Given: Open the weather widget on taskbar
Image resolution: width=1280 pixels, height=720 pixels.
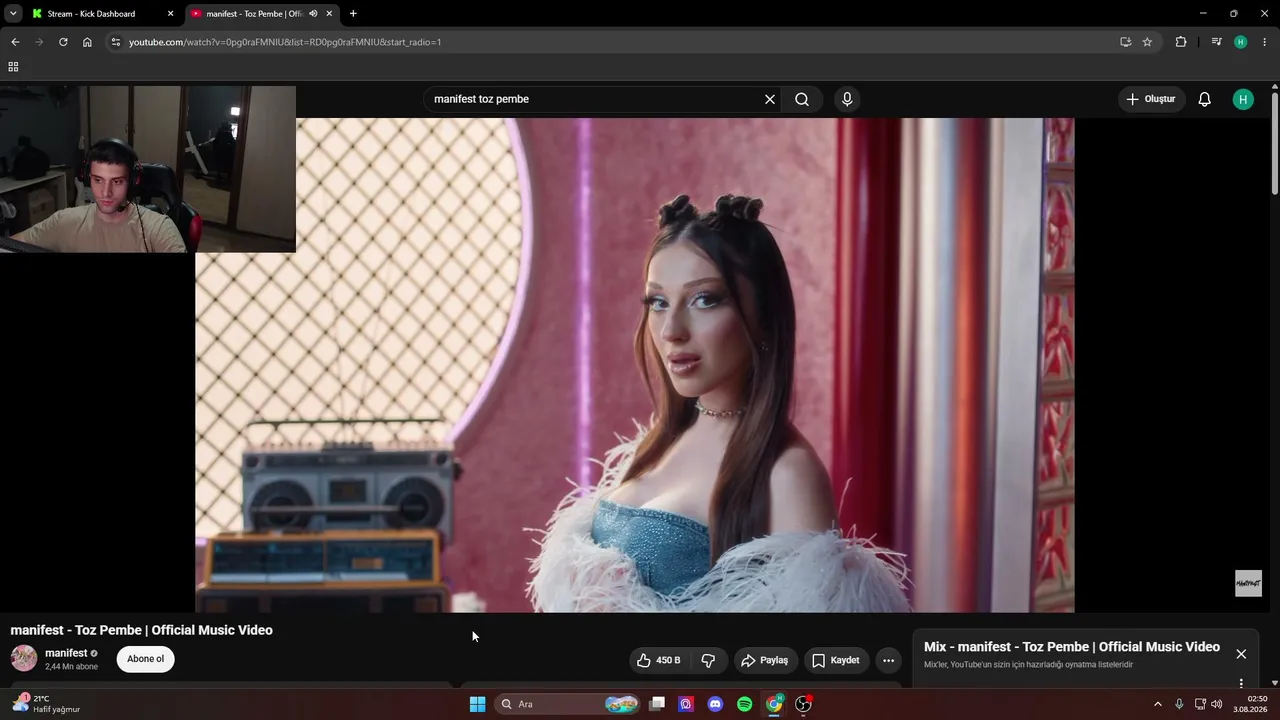Looking at the screenshot, I should coord(45,704).
